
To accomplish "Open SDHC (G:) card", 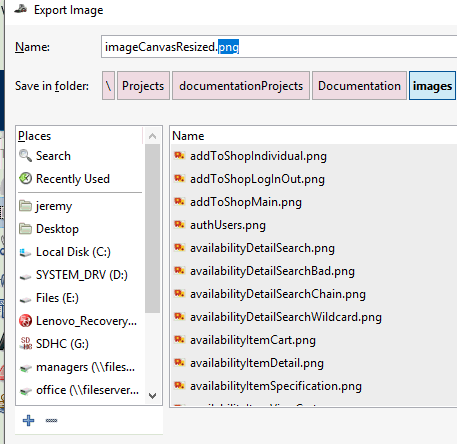I will point(62,344).
